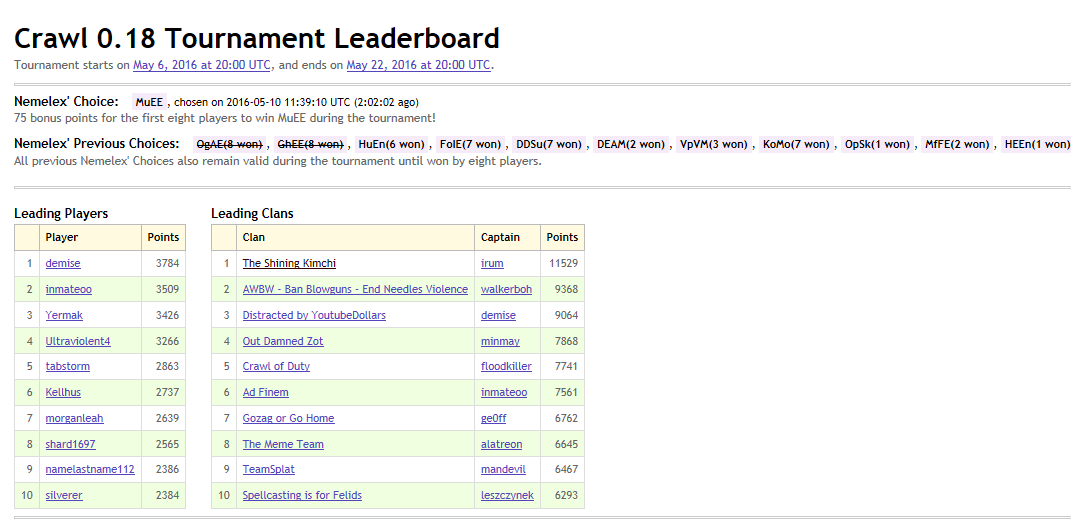The height and width of the screenshot is (523, 1071).
Task: Open tabstorm's player profile
Action: tap(67, 367)
